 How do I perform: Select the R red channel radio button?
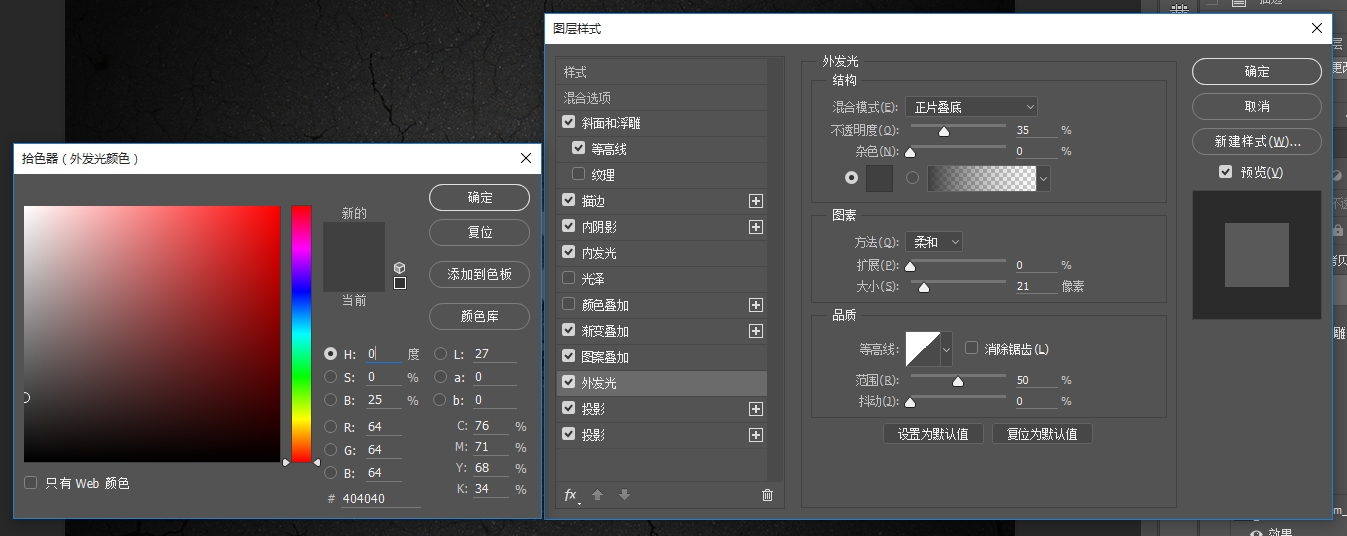(x=331, y=427)
